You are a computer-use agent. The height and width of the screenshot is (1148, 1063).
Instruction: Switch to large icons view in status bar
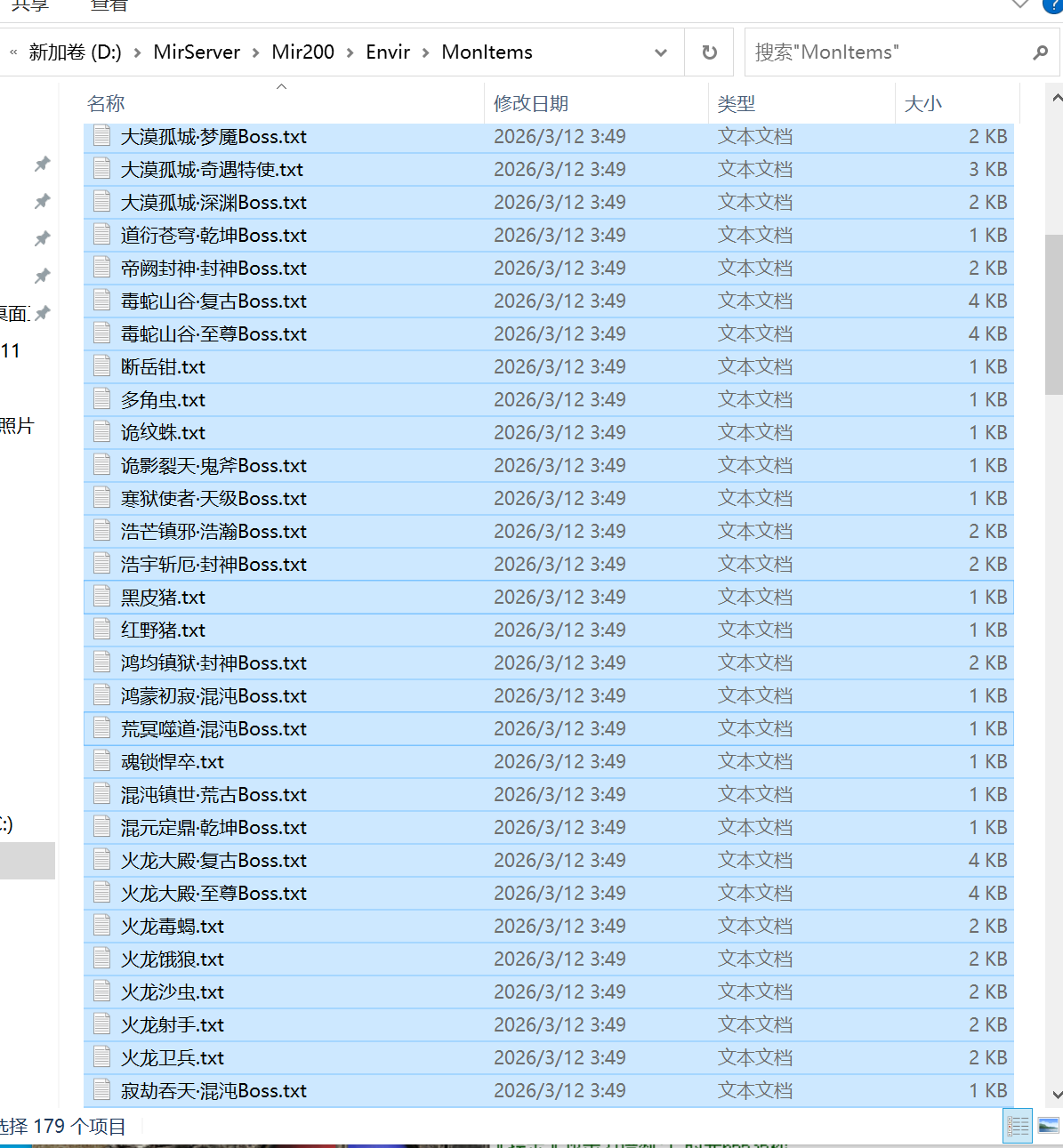[x=1048, y=1126]
